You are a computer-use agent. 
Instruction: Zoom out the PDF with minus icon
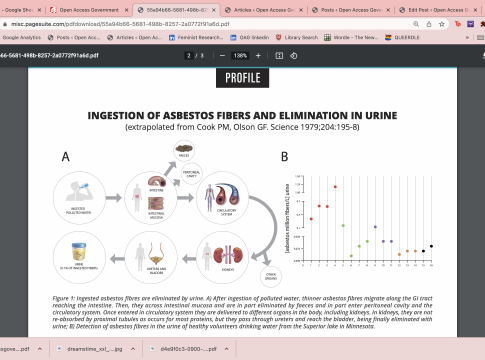(x=222, y=56)
